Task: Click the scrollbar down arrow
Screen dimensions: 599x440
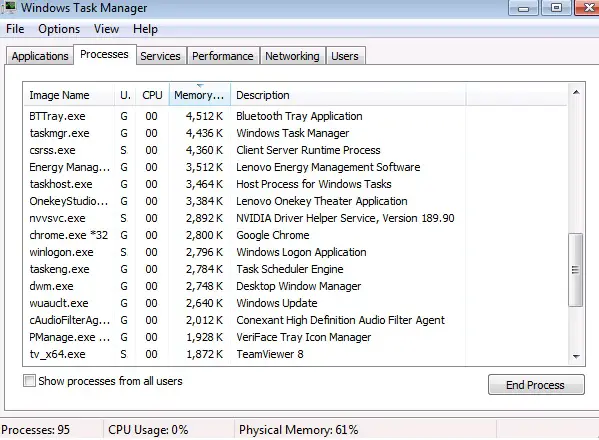Action: (x=576, y=356)
